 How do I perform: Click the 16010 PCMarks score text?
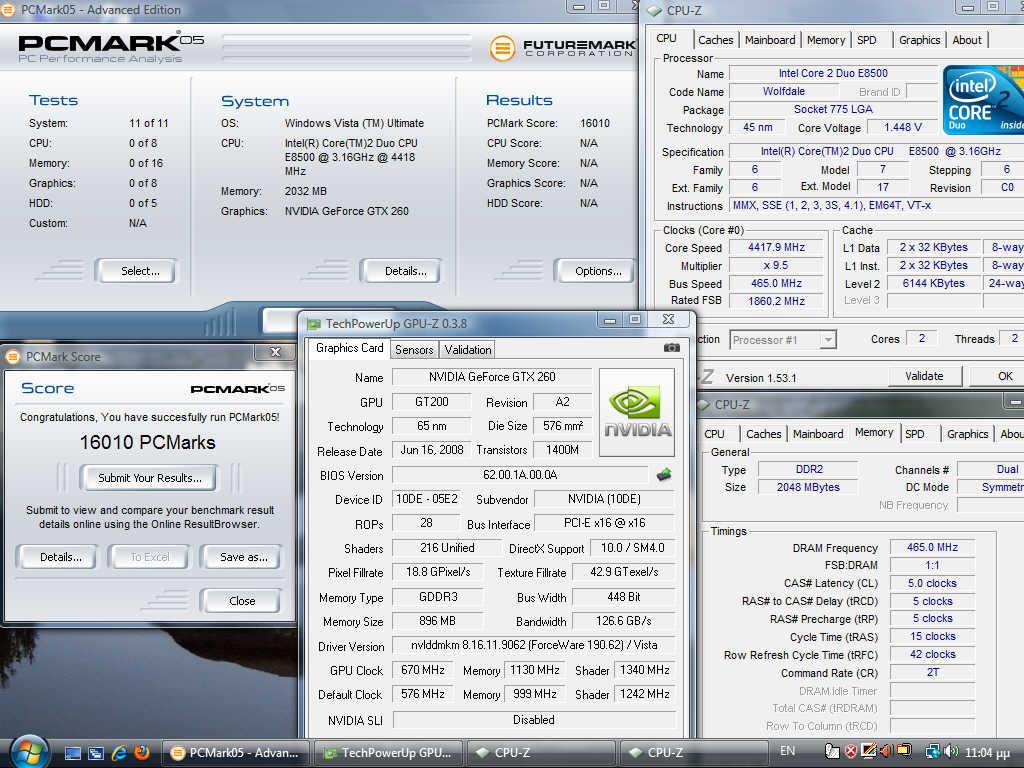click(148, 443)
